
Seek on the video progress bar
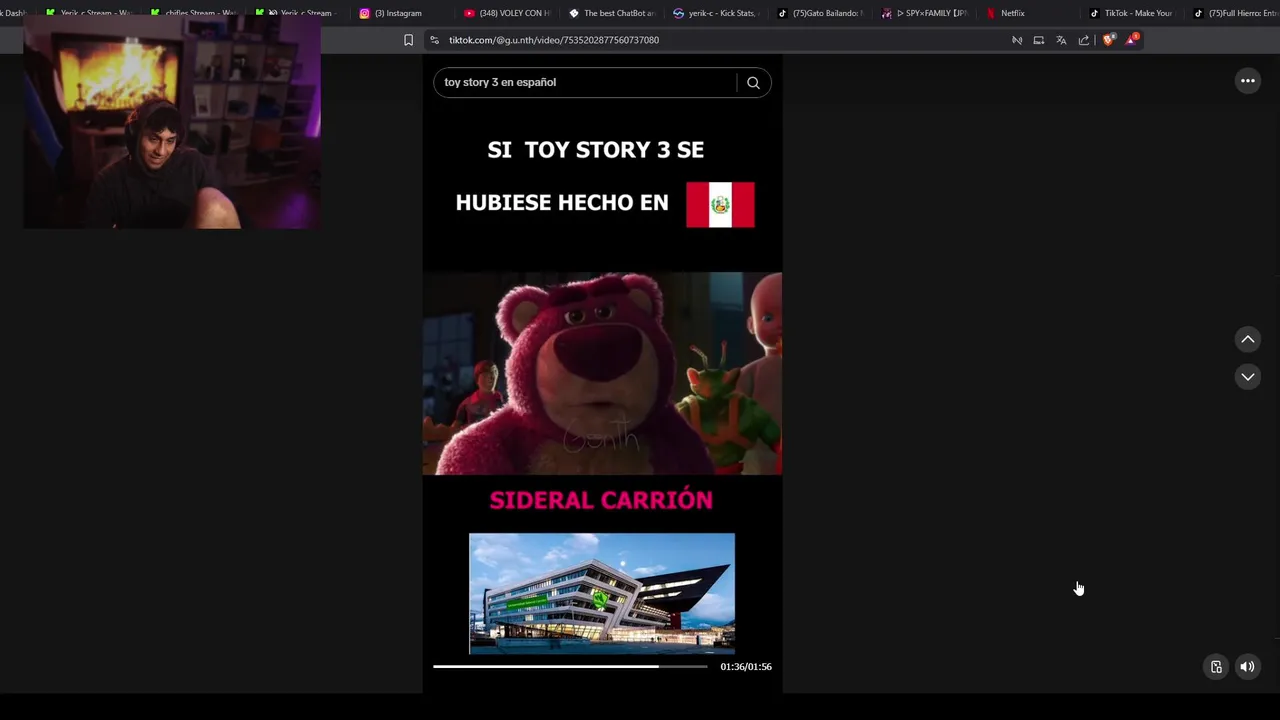click(x=570, y=666)
